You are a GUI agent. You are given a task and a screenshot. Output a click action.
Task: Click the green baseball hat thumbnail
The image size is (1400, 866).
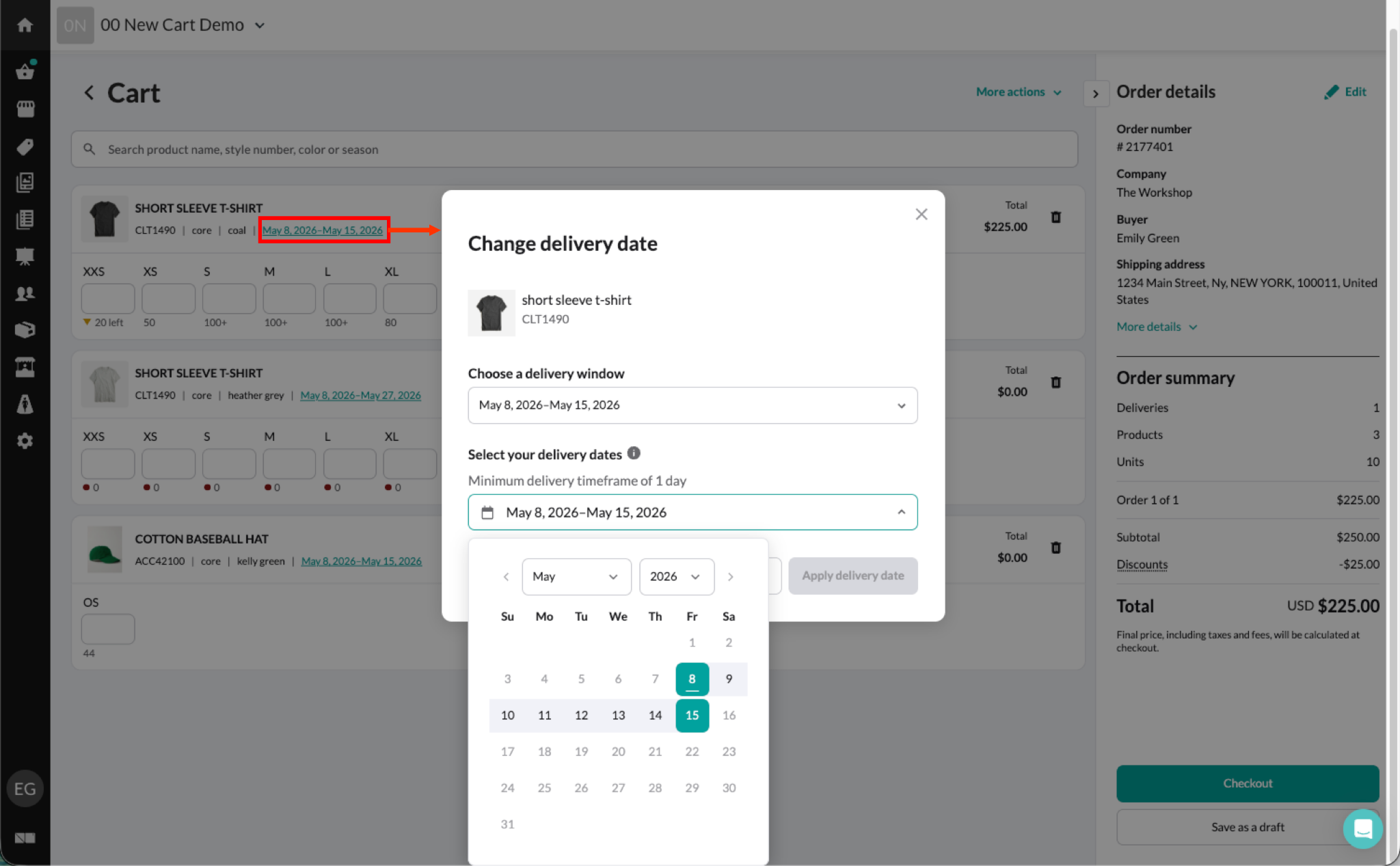tap(105, 550)
